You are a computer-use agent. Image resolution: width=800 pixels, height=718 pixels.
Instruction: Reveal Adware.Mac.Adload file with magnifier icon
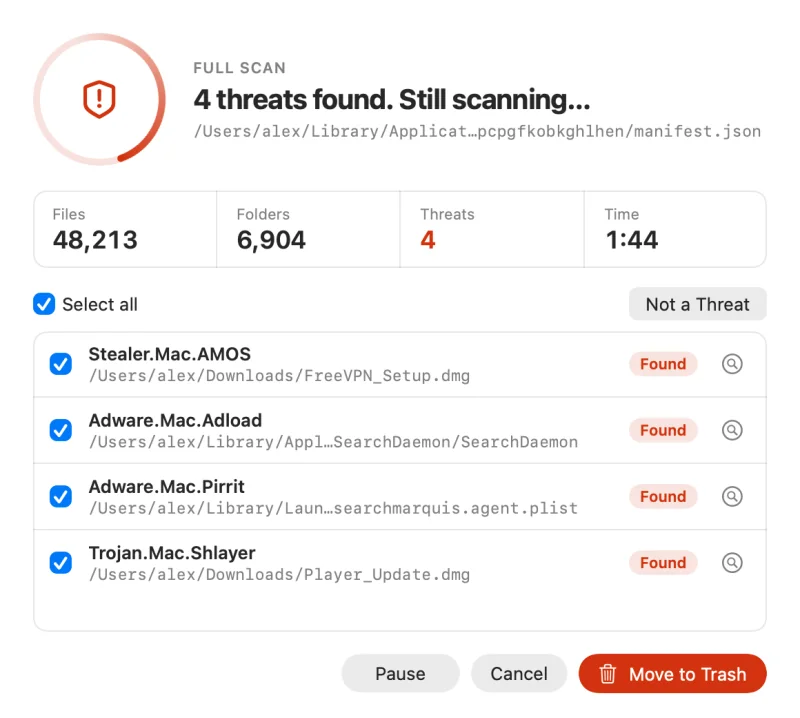pos(732,430)
